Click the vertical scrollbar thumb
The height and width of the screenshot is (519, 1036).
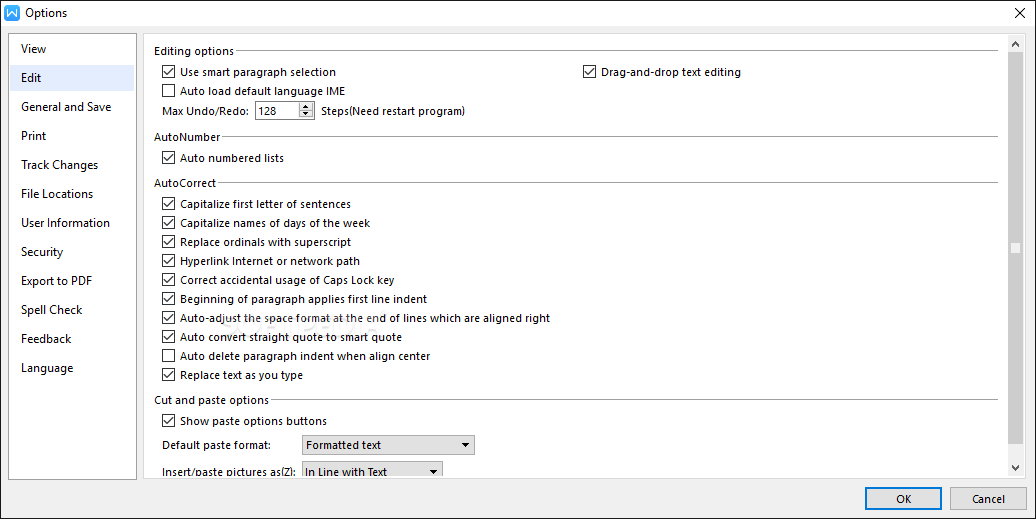(1016, 248)
